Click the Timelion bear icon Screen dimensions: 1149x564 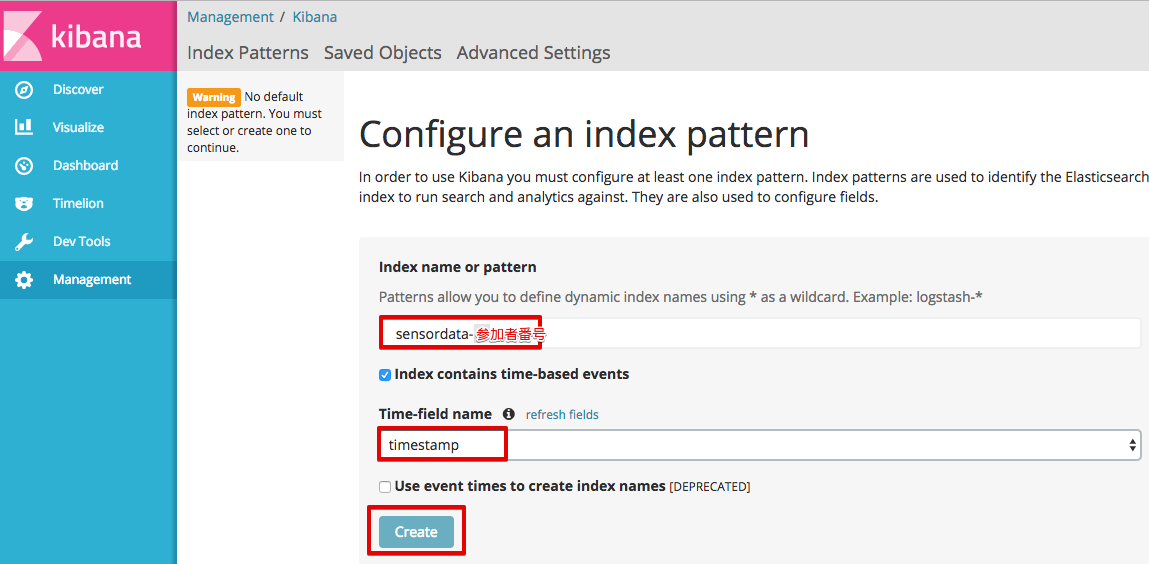click(24, 204)
